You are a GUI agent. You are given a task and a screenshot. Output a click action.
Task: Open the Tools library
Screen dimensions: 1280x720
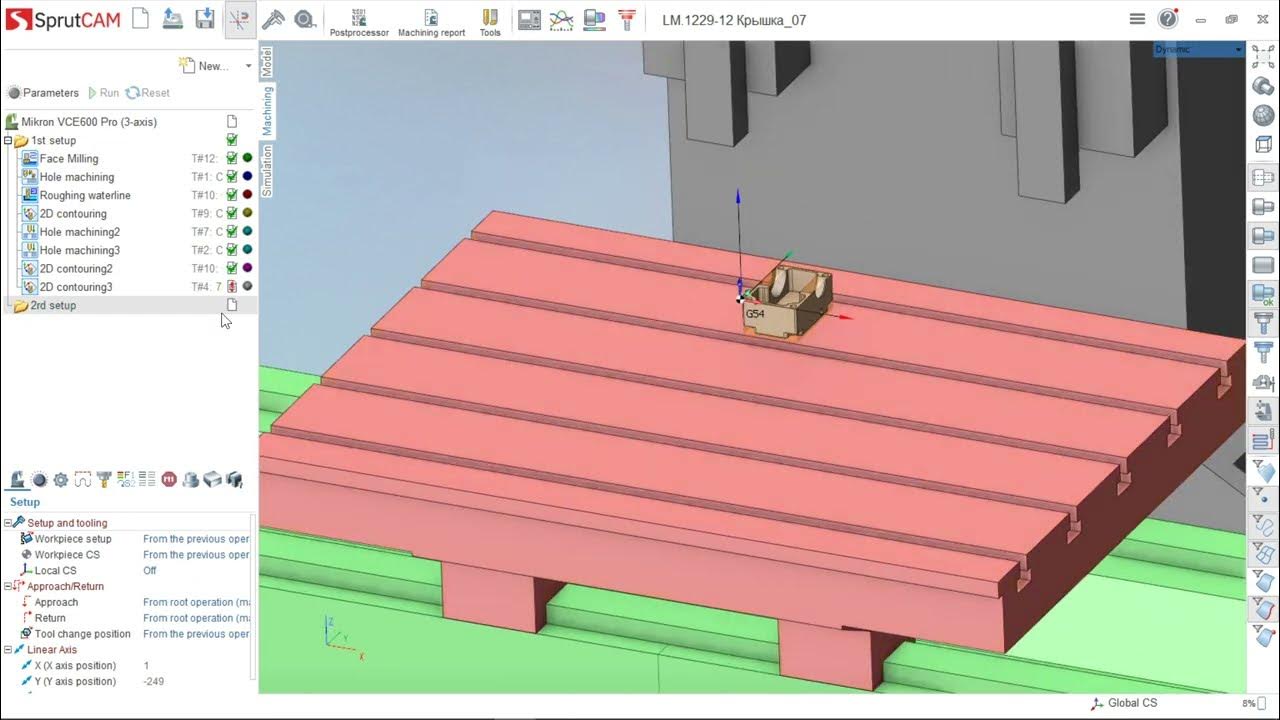tap(490, 21)
